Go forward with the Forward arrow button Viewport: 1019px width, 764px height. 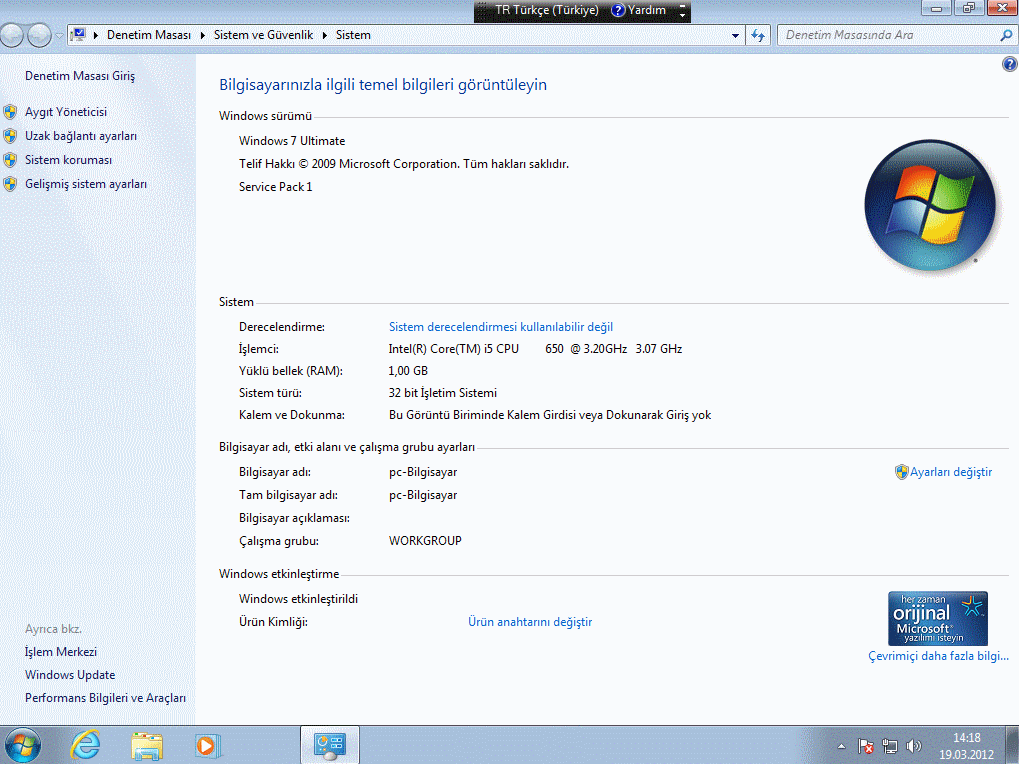tap(39, 35)
